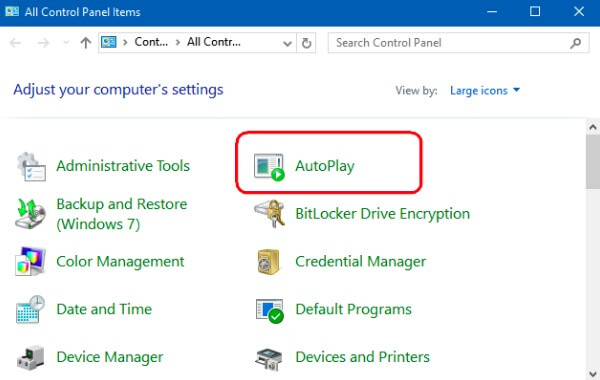Image resolution: width=600 pixels, height=380 pixels.
Task: Click the Credential Manager safe icon
Action: point(269,262)
